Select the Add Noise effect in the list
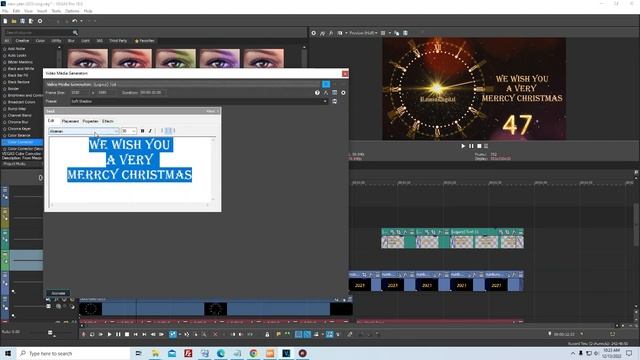Viewport: 640px width, 360px height. [x=16, y=49]
